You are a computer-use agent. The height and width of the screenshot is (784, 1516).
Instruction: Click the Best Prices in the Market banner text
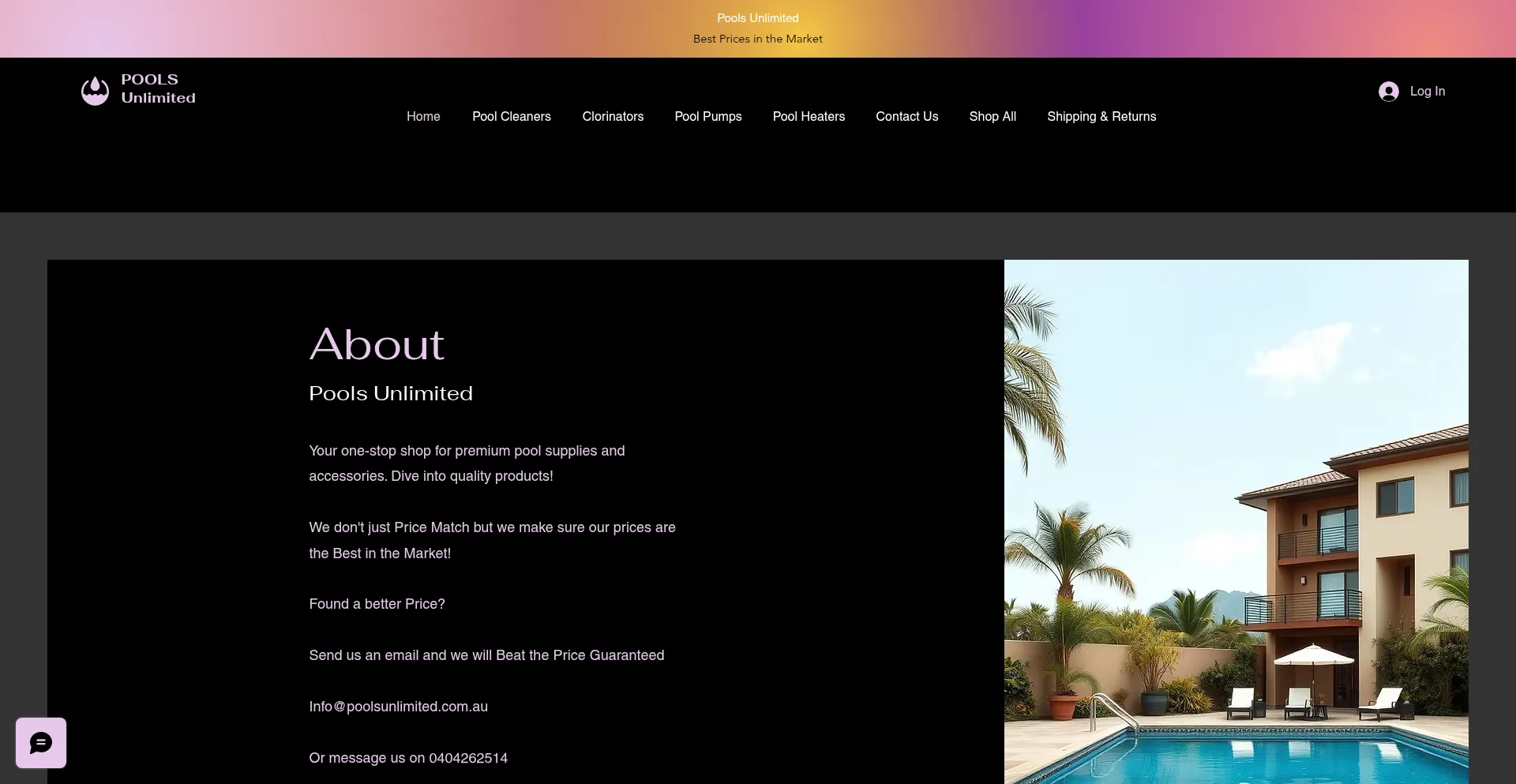pyautogui.click(x=757, y=39)
